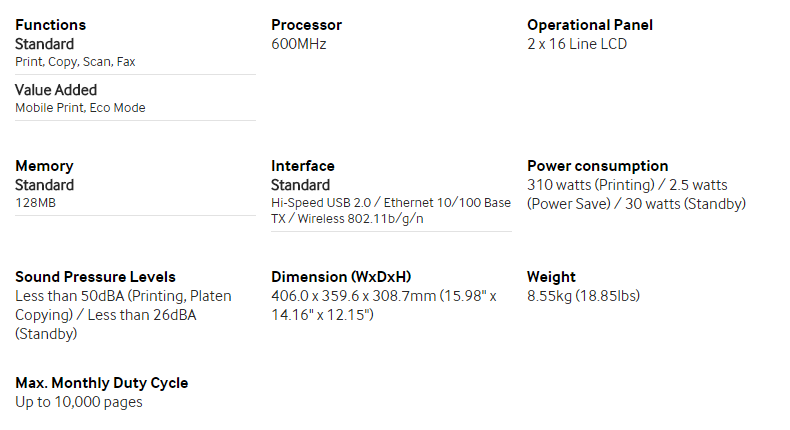
Task: Click the Up to 10,000 pages text
Action: 79,402
